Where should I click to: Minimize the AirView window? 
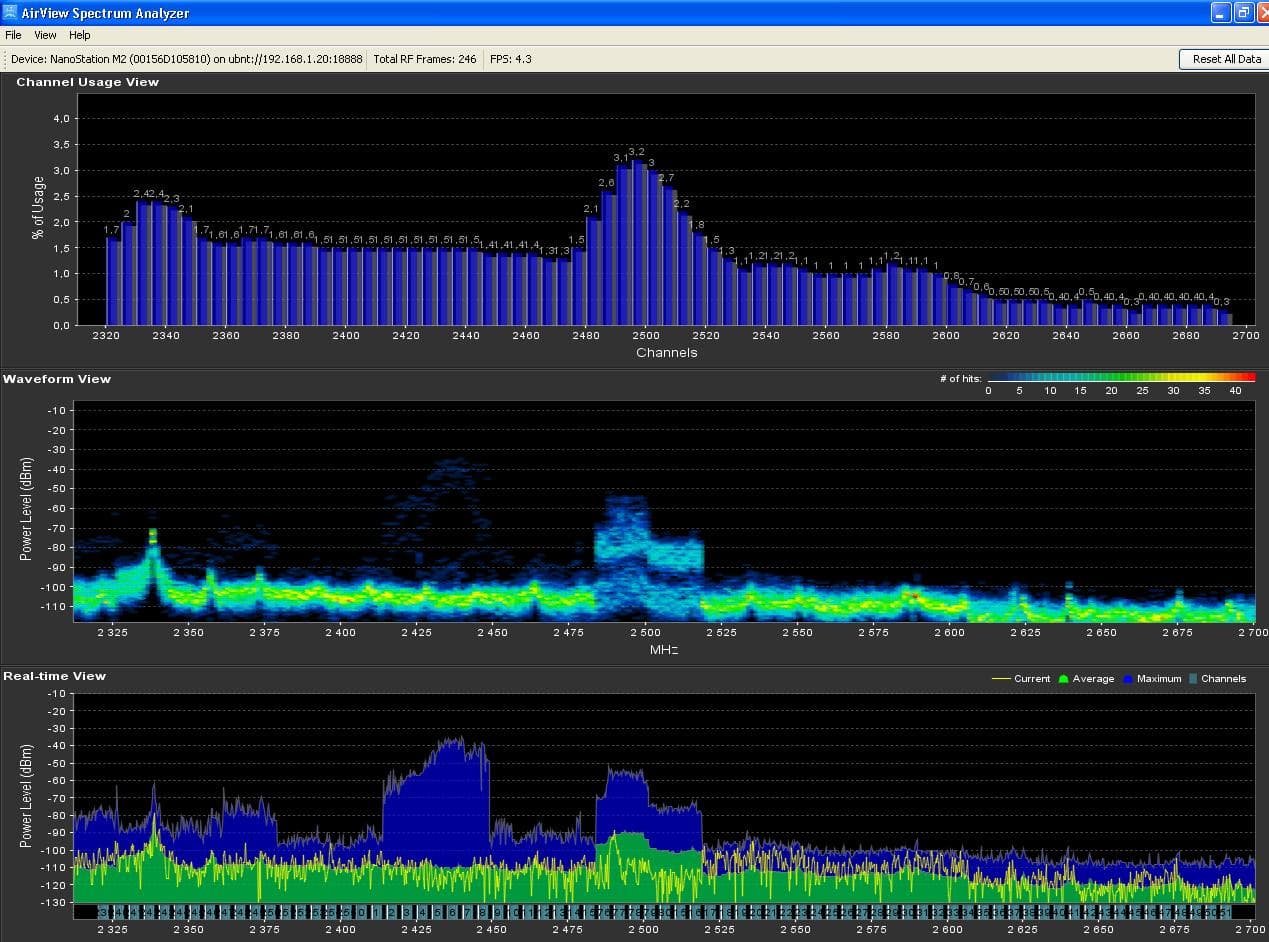tap(1221, 12)
